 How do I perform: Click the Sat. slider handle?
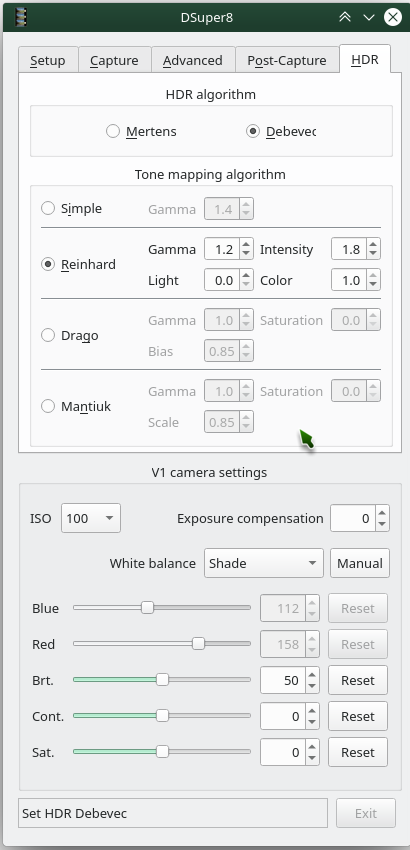162,752
